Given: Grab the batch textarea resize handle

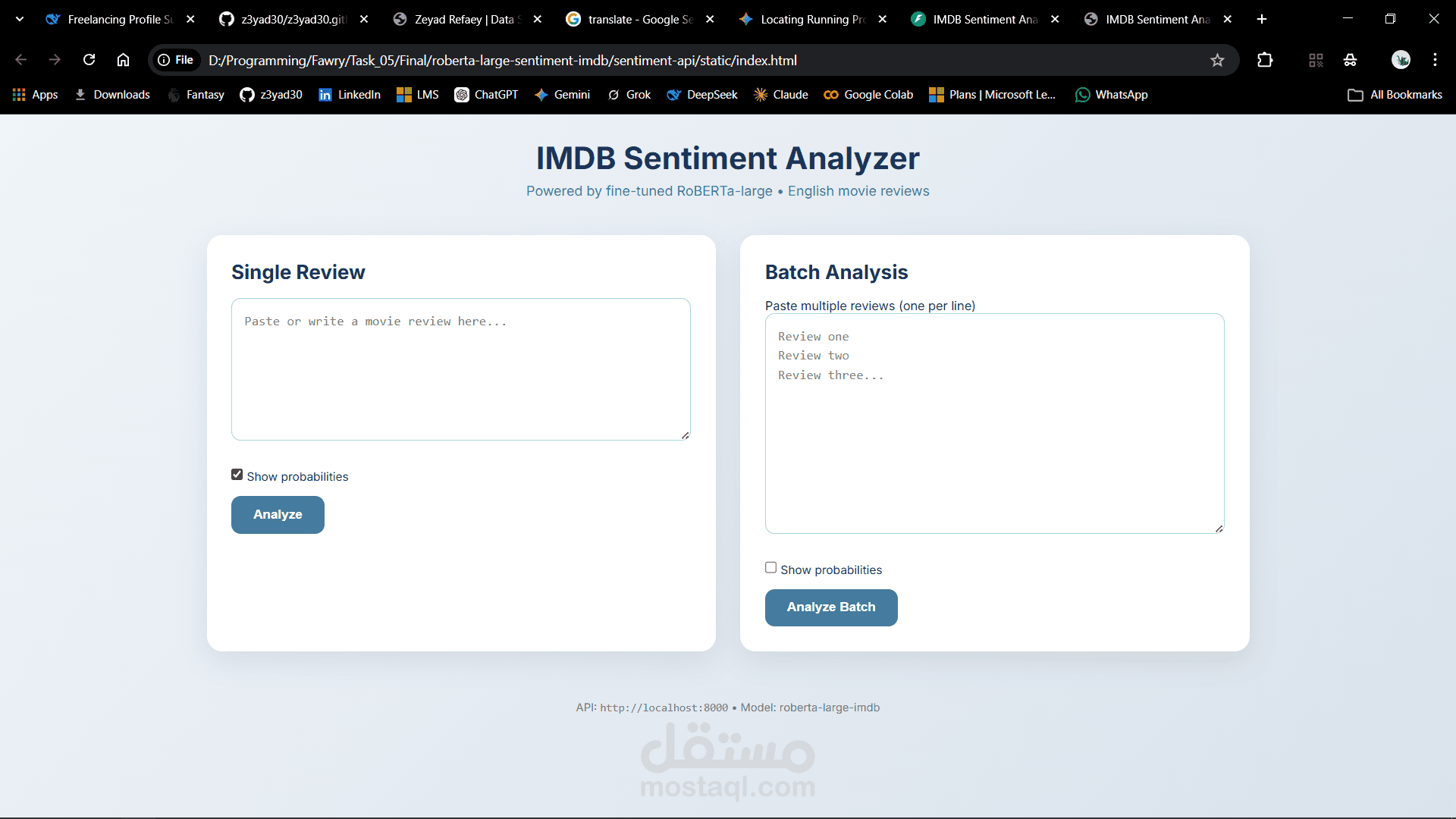Looking at the screenshot, I should [x=1219, y=529].
